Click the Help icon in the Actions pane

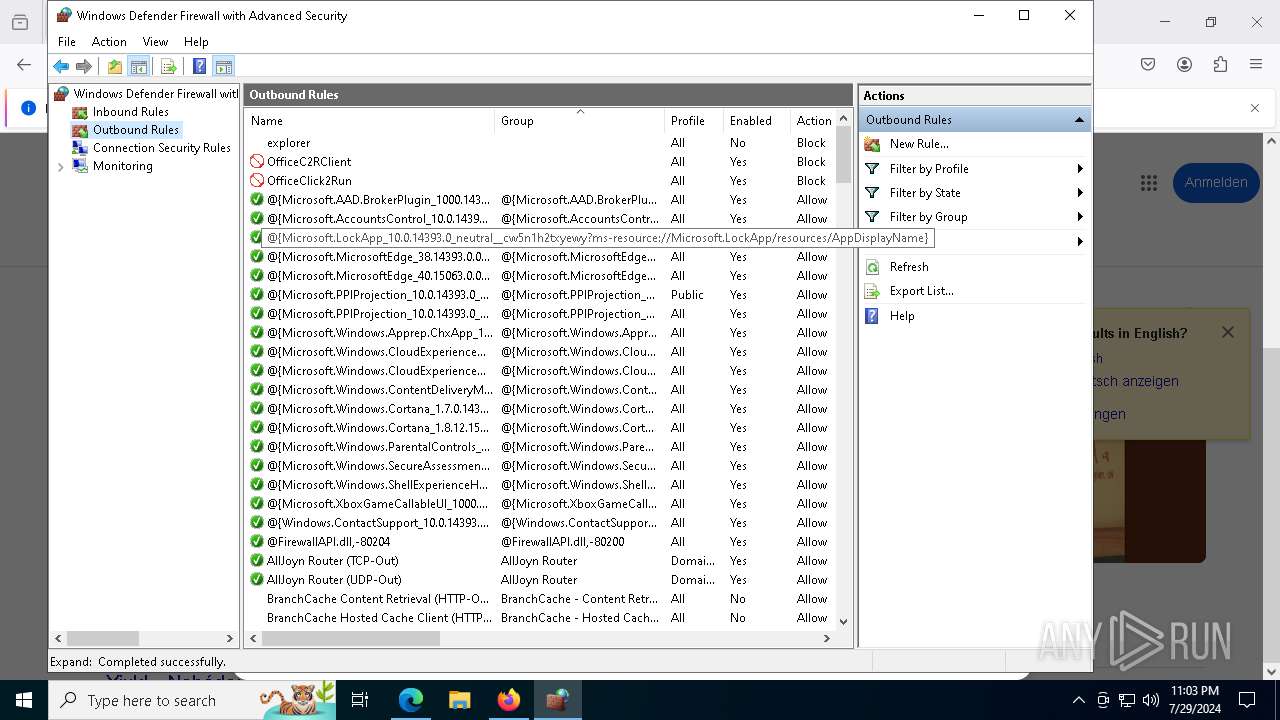point(872,316)
